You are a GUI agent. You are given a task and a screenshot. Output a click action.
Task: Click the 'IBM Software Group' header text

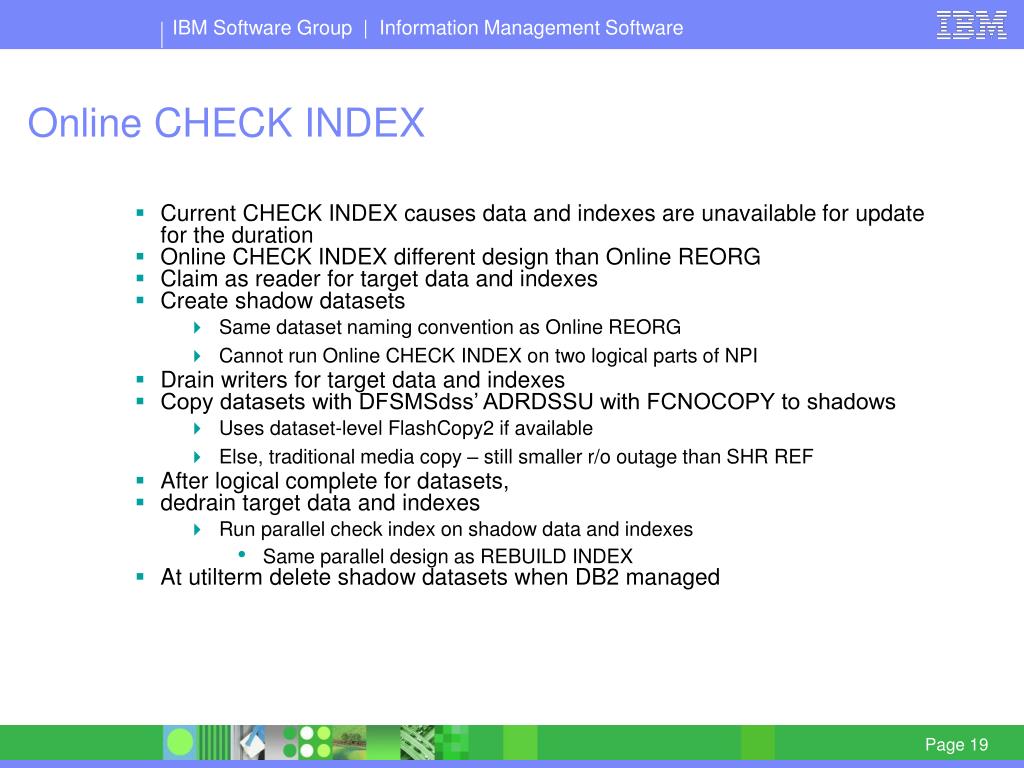(262, 28)
